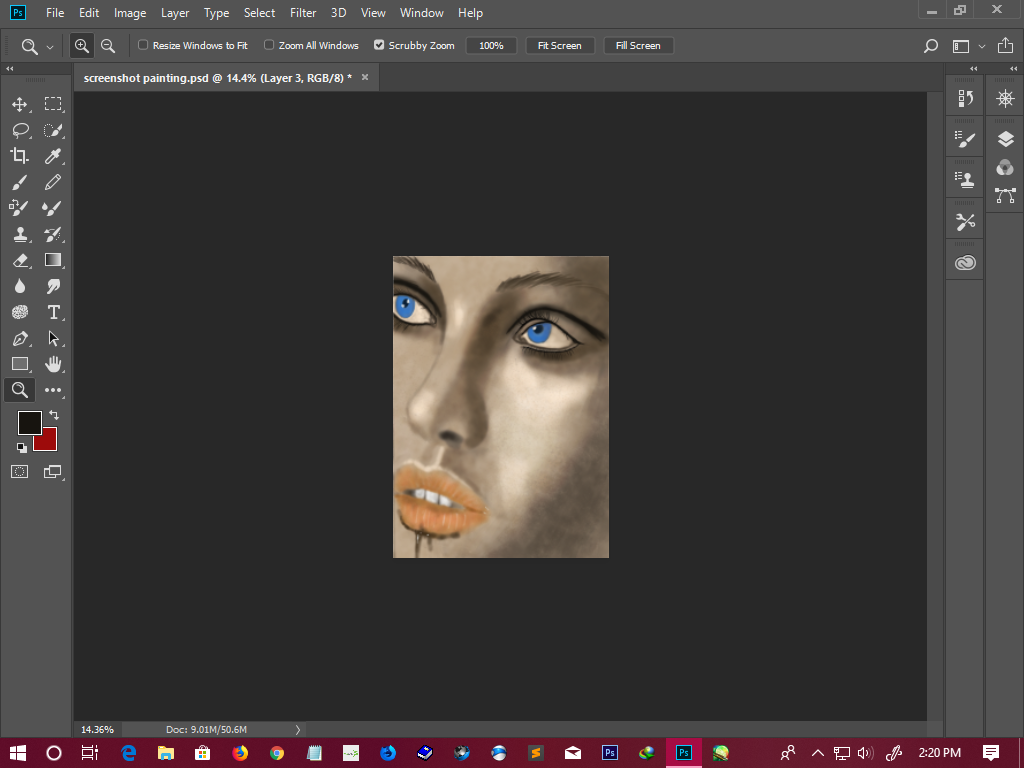
Task: Select the Eraser tool
Action: 19,260
